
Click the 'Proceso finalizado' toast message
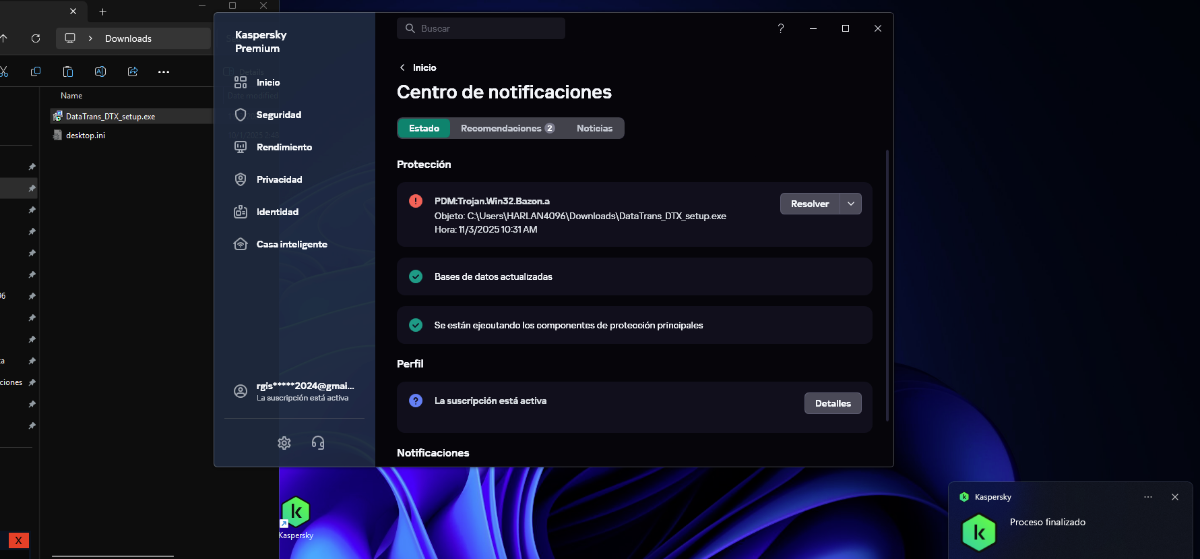tap(1047, 522)
